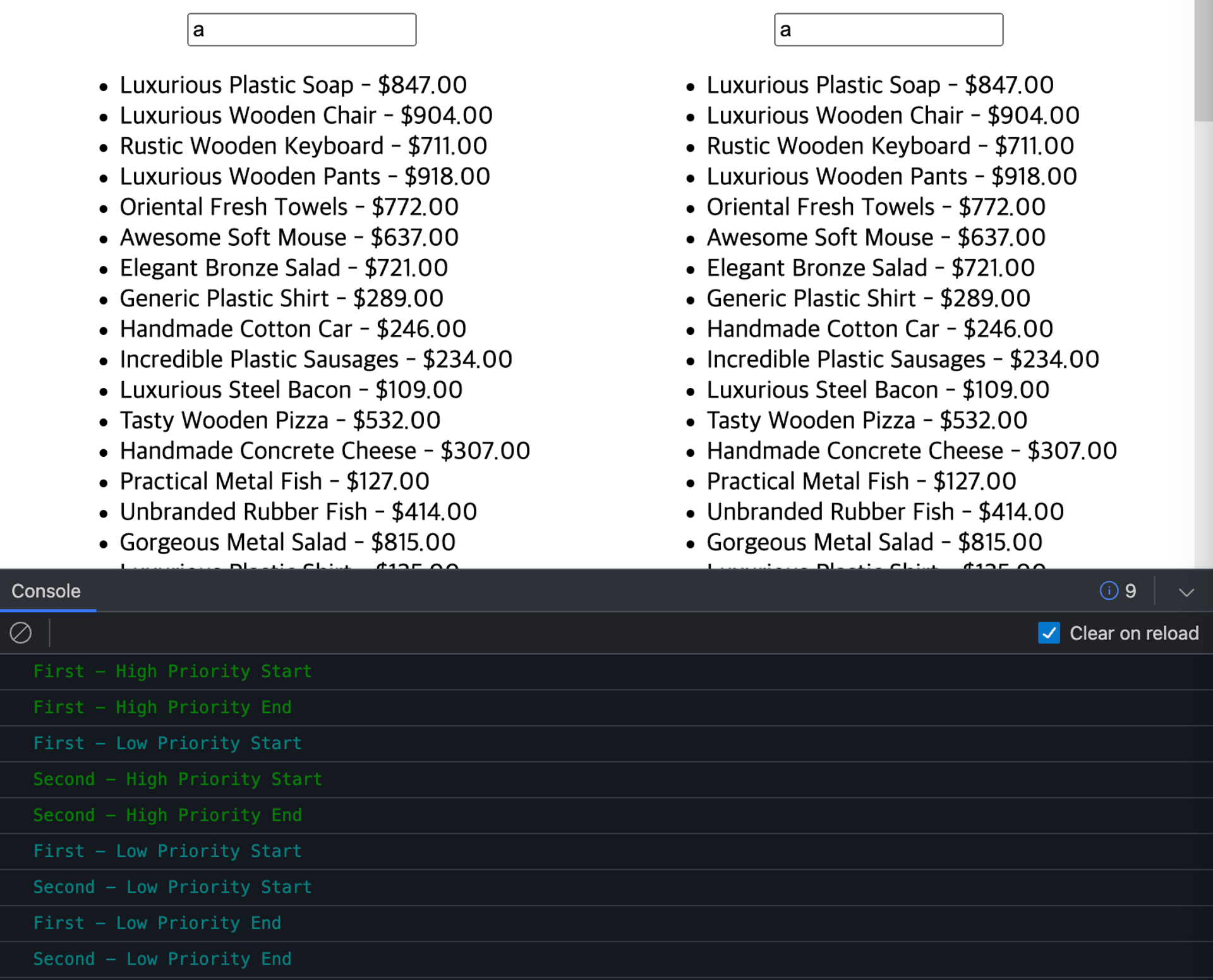Click the 'Second – Low Priority Start' log
The height and width of the screenshot is (980, 1213).
[172, 887]
